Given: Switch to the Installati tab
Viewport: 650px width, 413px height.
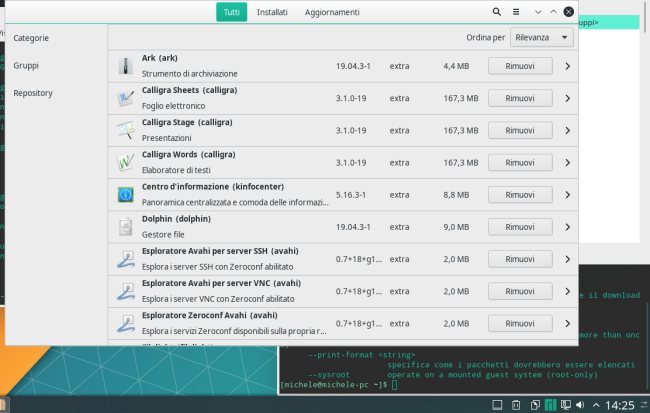Looking at the screenshot, I should pos(272,12).
